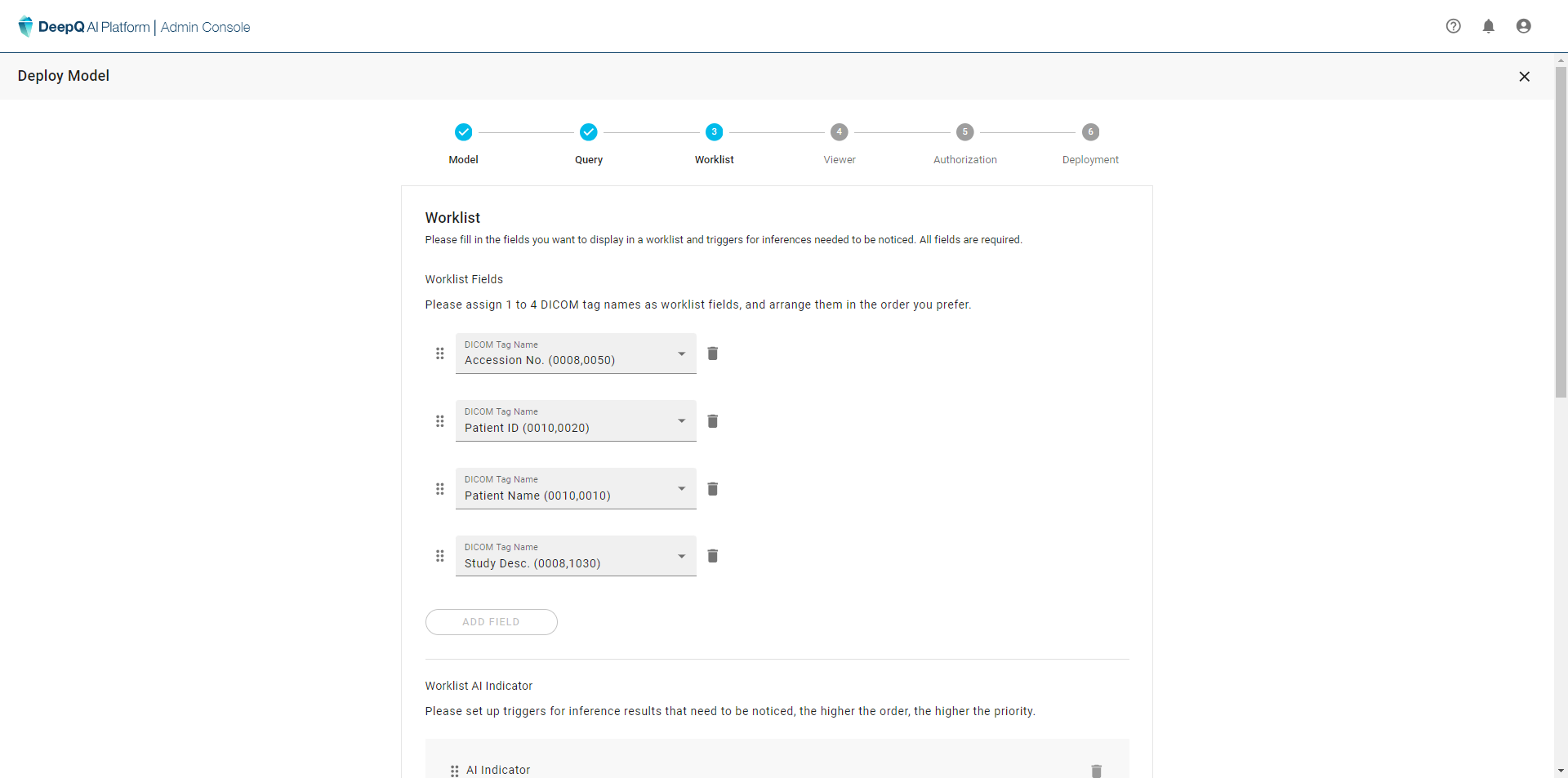Image resolution: width=1568 pixels, height=778 pixels.
Task: Close the Deploy Model wizard
Action: click(1524, 77)
